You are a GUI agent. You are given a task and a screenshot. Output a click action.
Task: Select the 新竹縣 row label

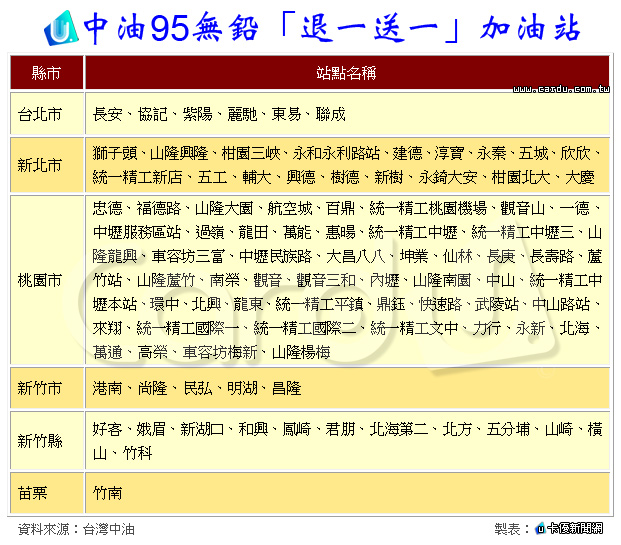click(x=40, y=441)
